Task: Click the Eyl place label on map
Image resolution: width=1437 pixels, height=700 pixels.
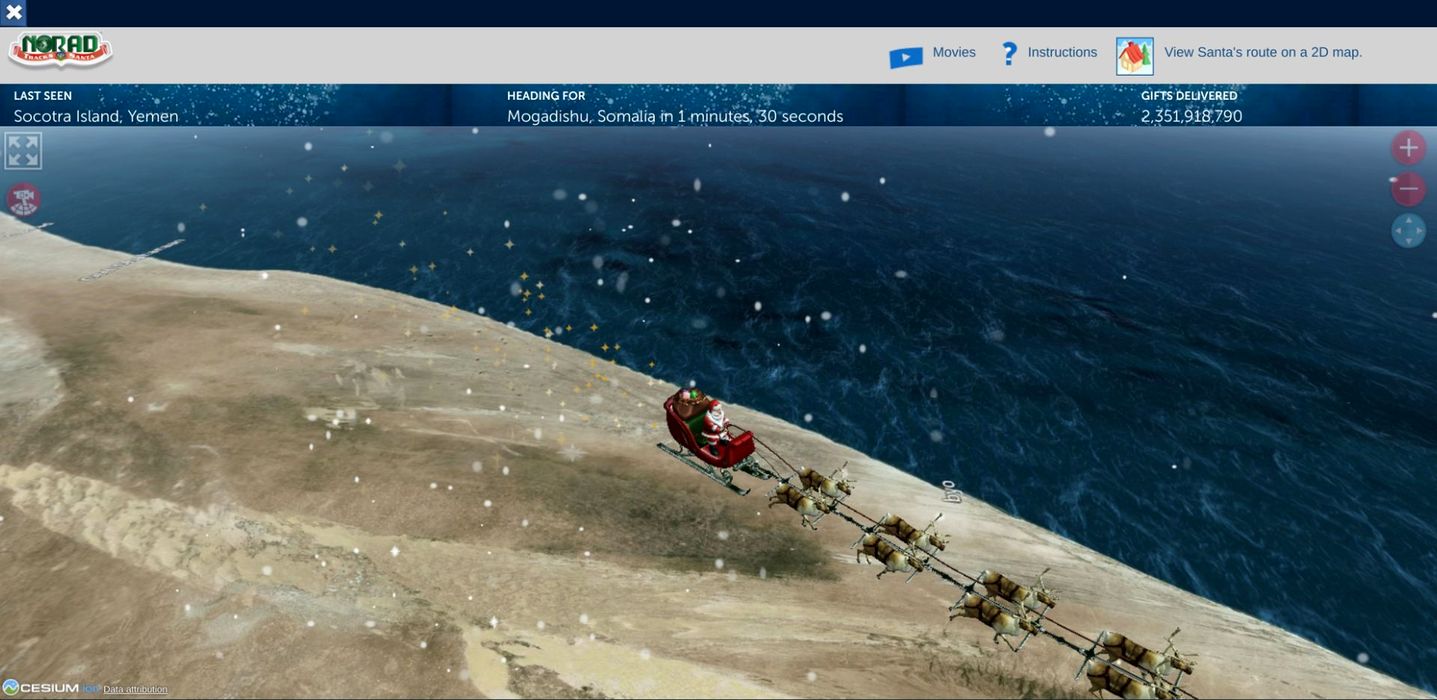Action: pyautogui.click(x=950, y=491)
